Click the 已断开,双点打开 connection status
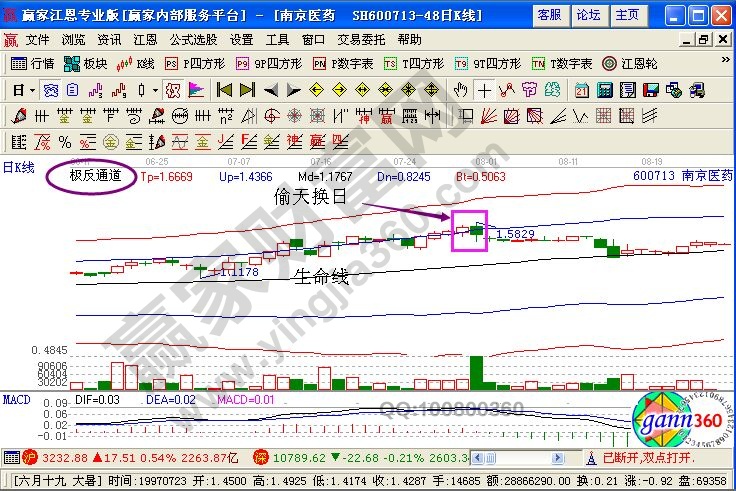This screenshot has width=736, height=491. click(x=648, y=457)
